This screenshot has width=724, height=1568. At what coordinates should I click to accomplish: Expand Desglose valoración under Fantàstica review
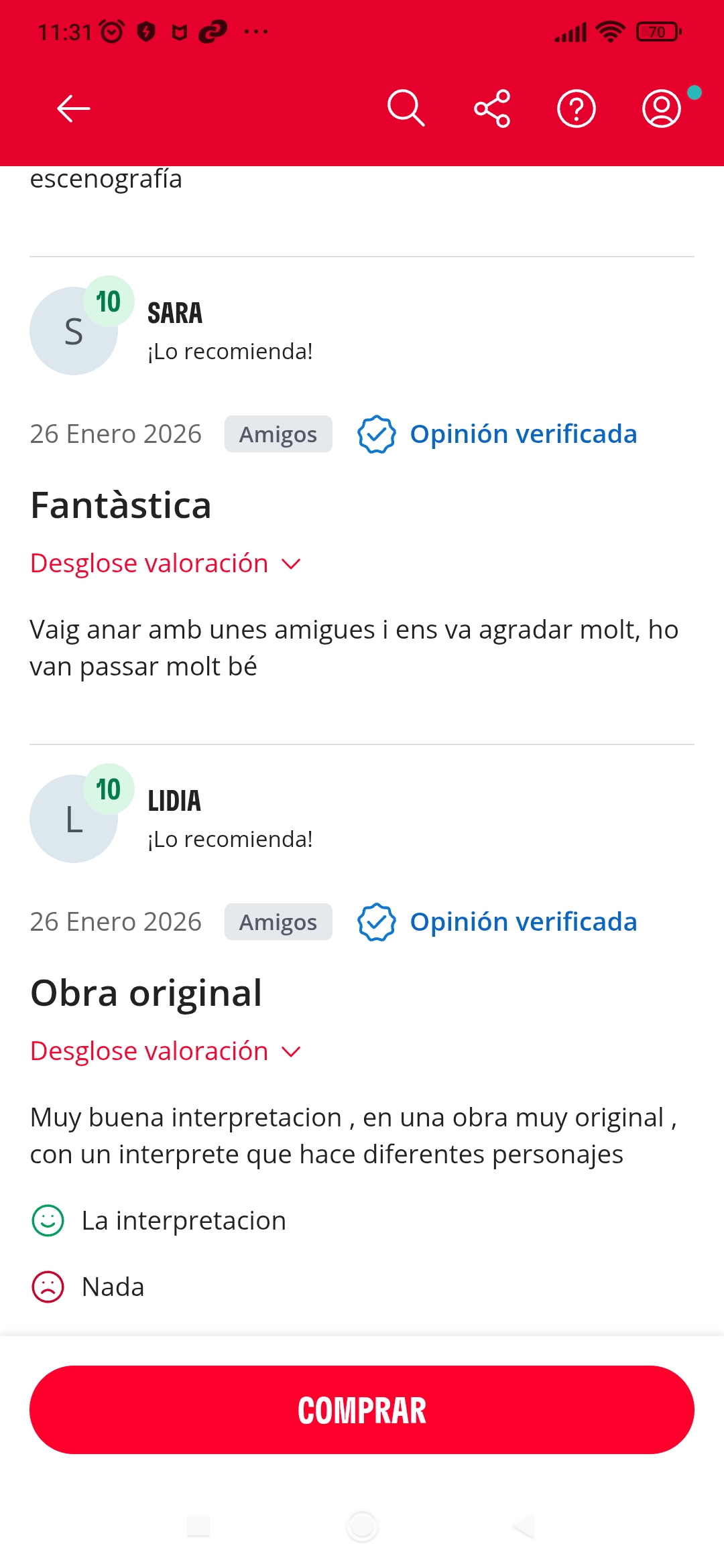tap(149, 564)
